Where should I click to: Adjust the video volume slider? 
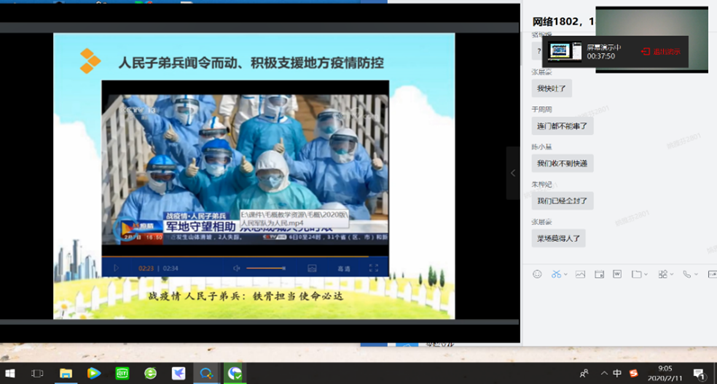click(x=266, y=268)
